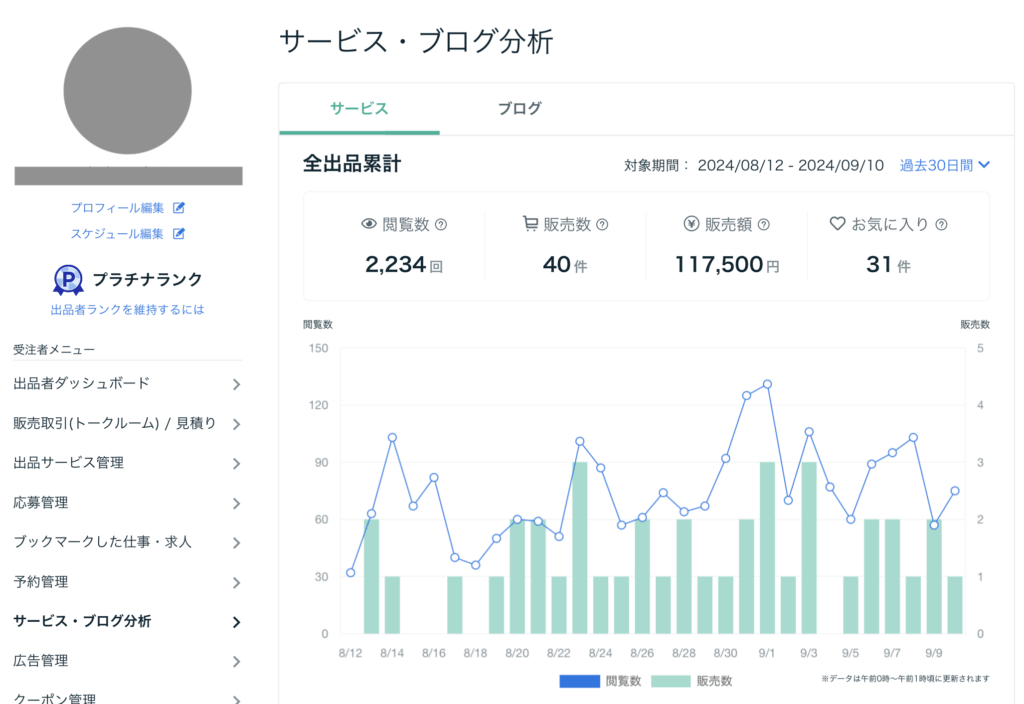Click the profile avatar image
The width and height of the screenshot is (1024, 704).
[127, 91]
